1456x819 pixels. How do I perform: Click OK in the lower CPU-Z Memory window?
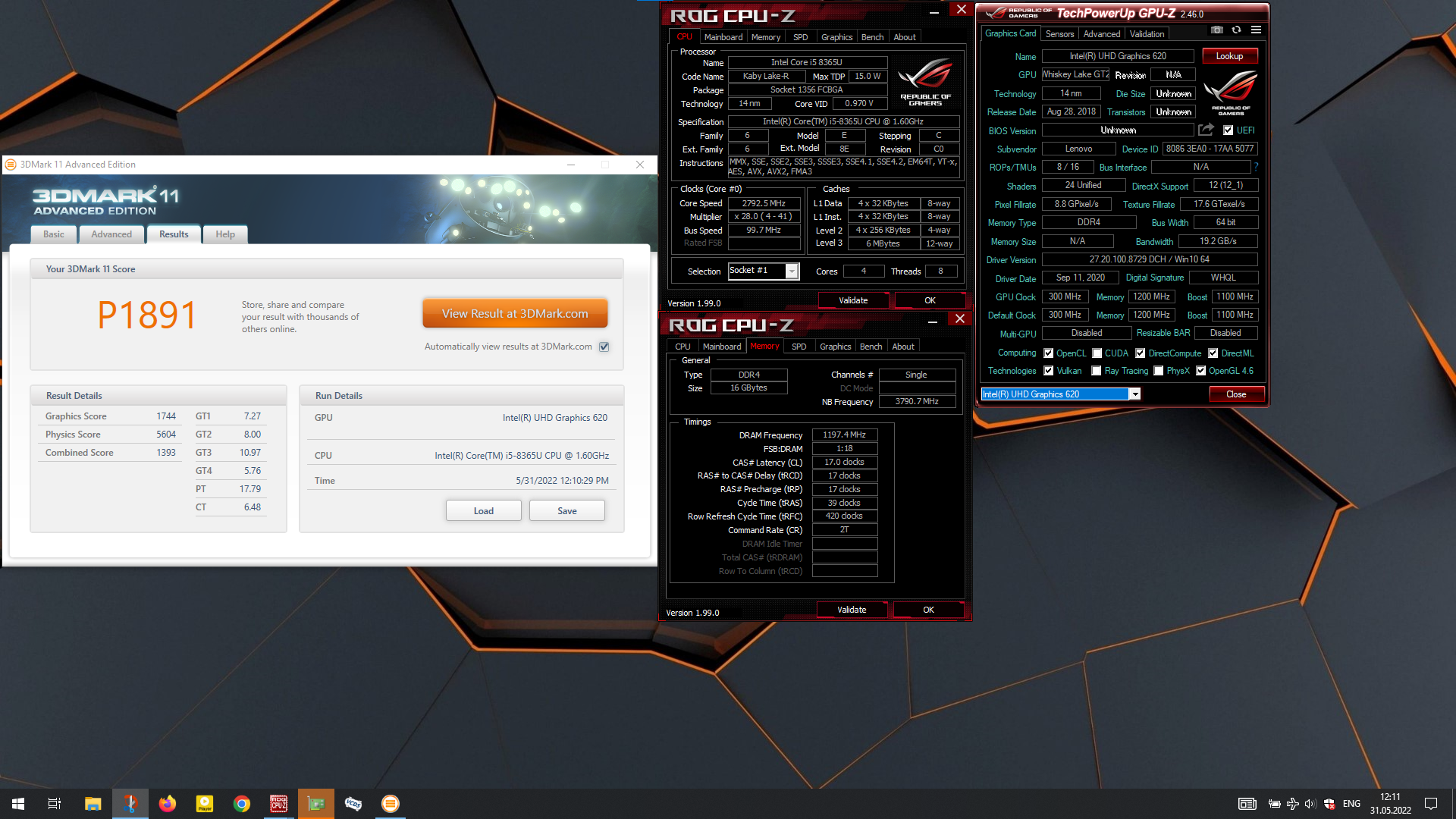pyautogui.click(x=928, y=610)
